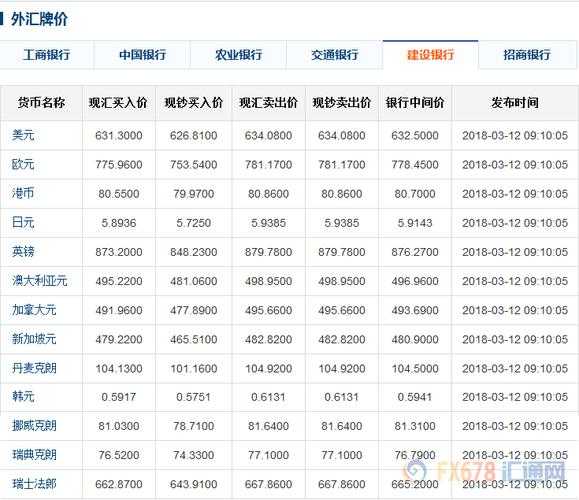Select the 英镑 现汇买入价 value 873.2000

coord(119,252)
